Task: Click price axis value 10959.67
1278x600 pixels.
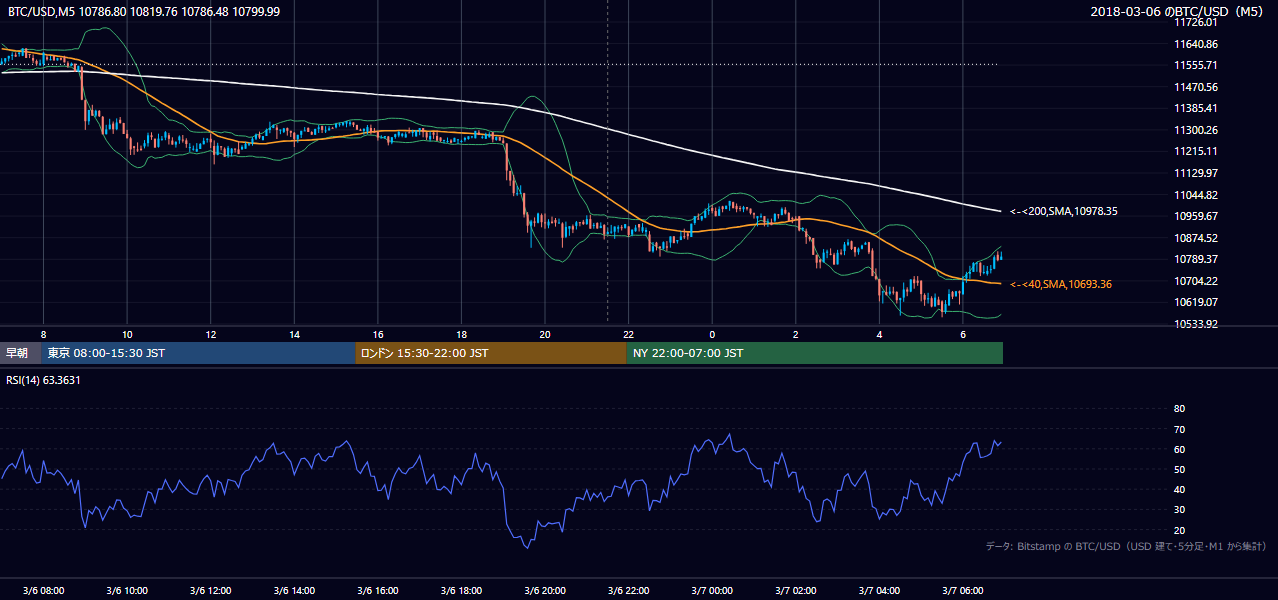Action: pyautogui.click(x=1196, y=216)
